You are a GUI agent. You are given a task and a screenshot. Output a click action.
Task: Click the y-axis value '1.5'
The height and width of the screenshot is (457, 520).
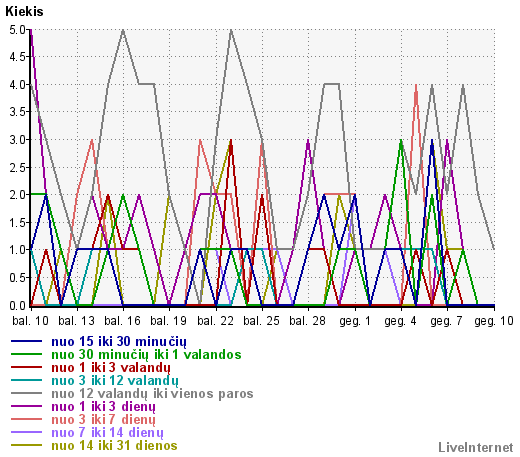pyautogui.click(x=17, y=223)
